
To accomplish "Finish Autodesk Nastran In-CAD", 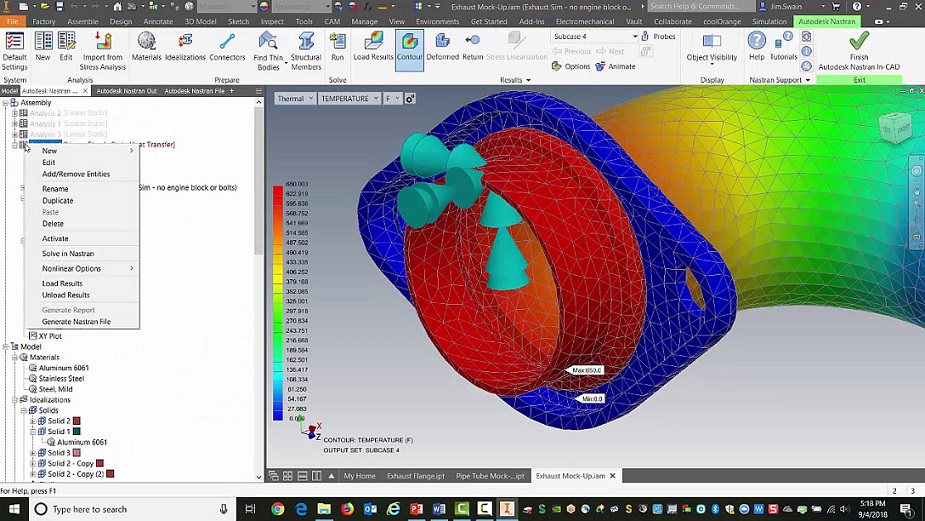I will click(859, 51).
